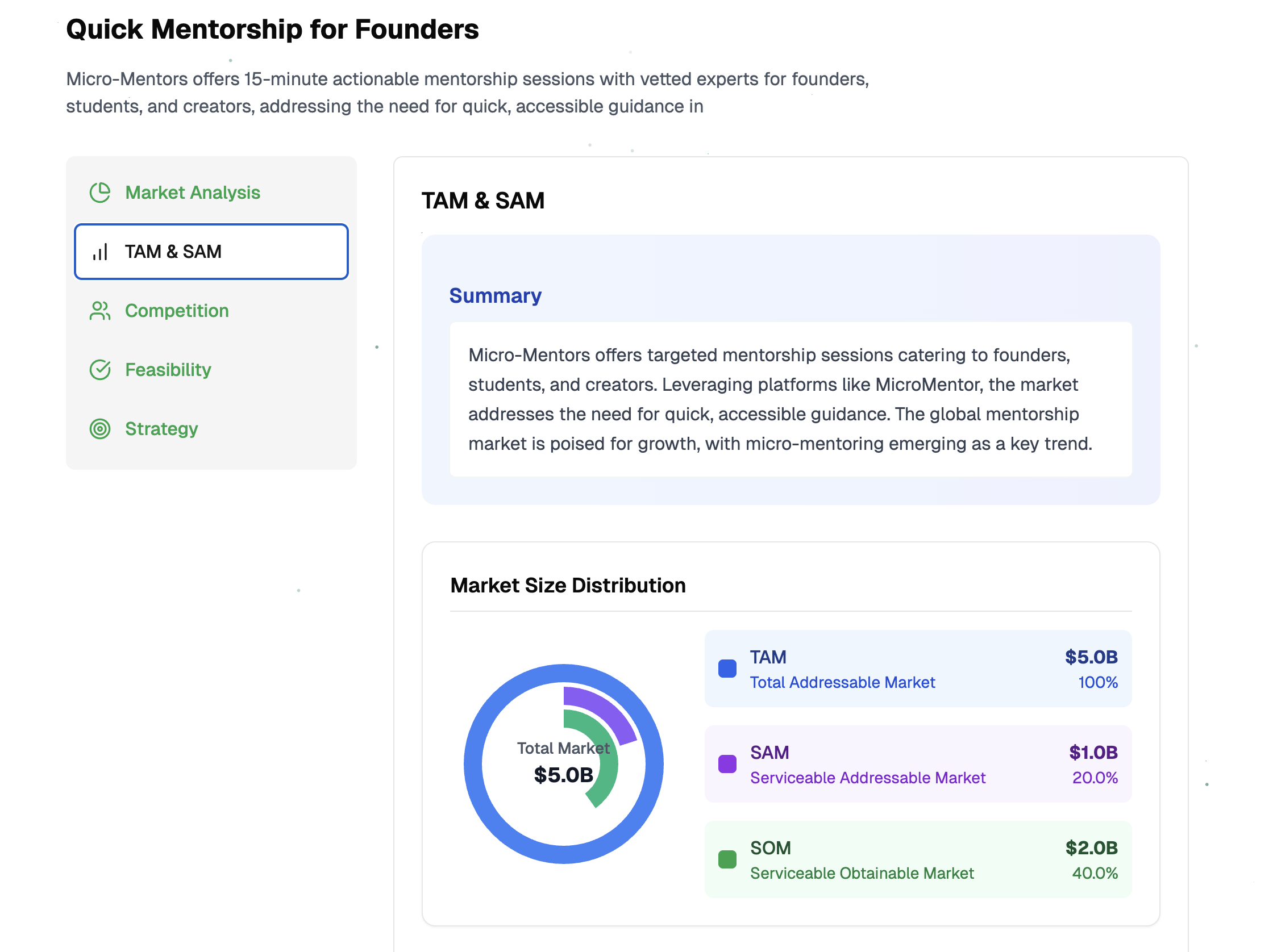Click the purple SAM color swatch
This screenshot has width=1273, height=952.
[x=727, y=764]
